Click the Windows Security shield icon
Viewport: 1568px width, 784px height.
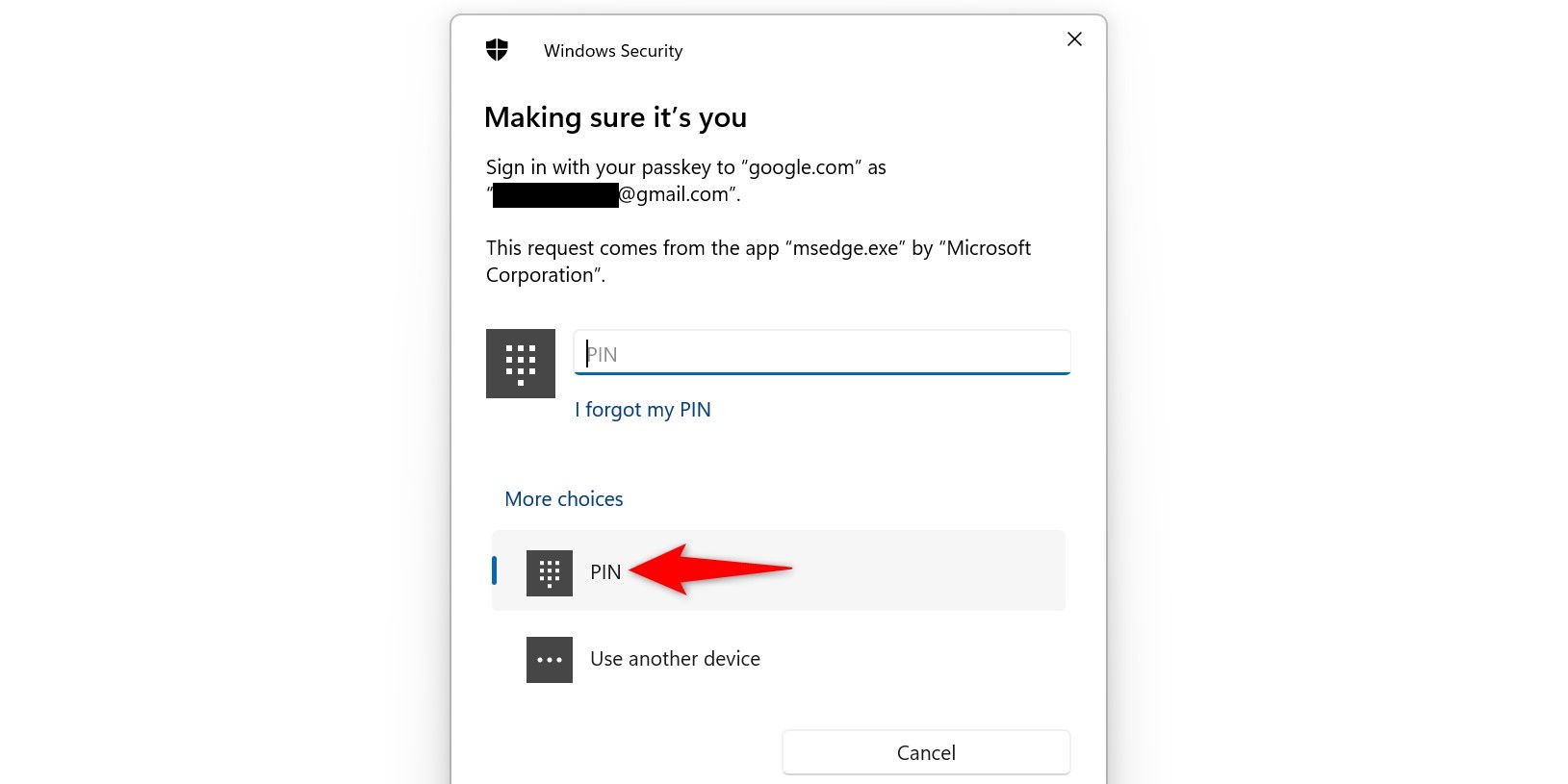[x=497, y=48]
